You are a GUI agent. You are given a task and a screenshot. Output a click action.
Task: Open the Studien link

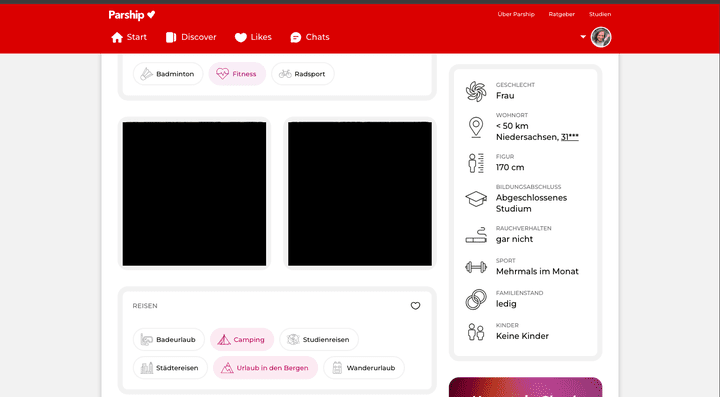(600, 14)
